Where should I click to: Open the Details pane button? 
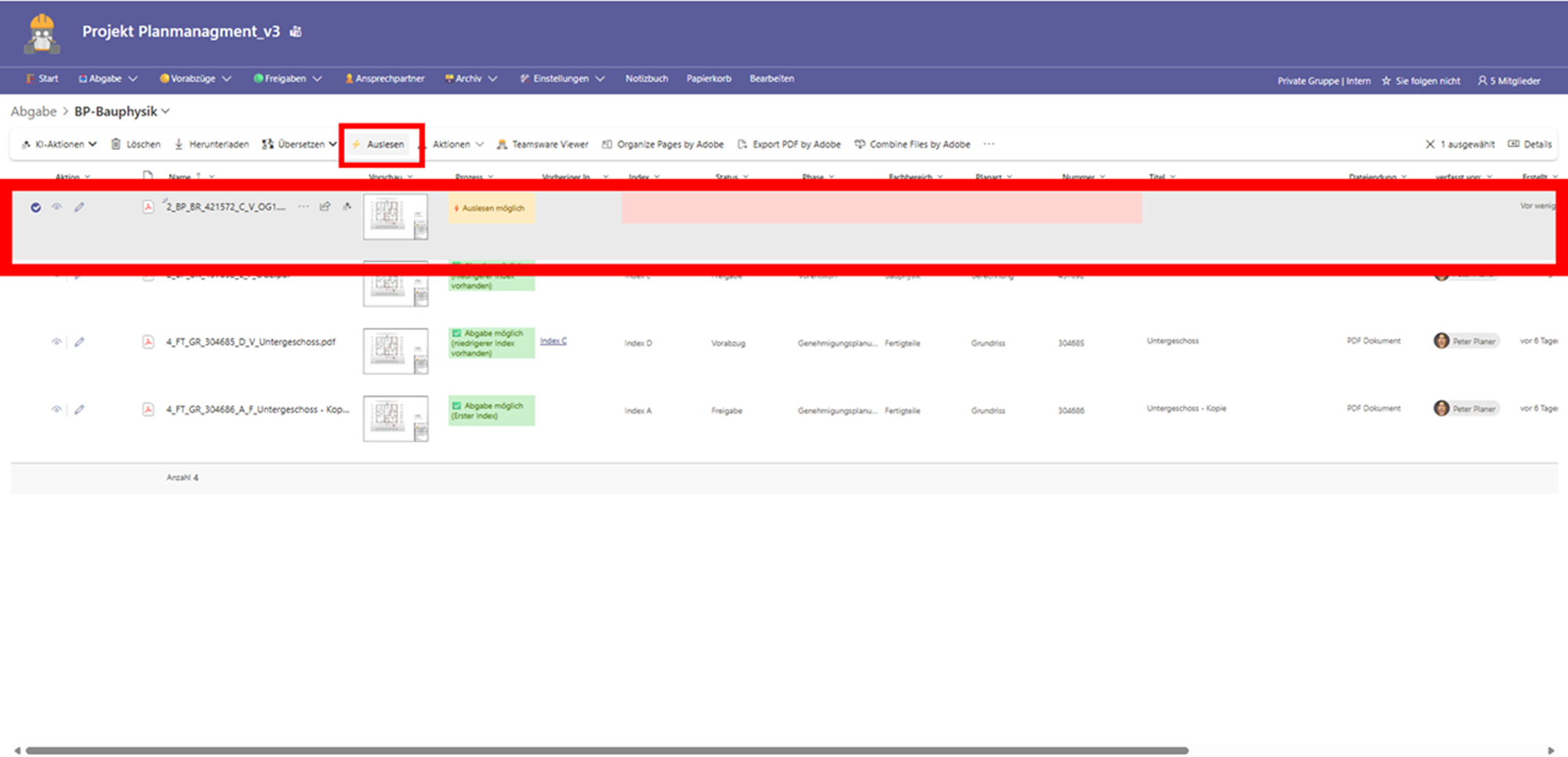pyautogui.click(x=1530, y=144)
